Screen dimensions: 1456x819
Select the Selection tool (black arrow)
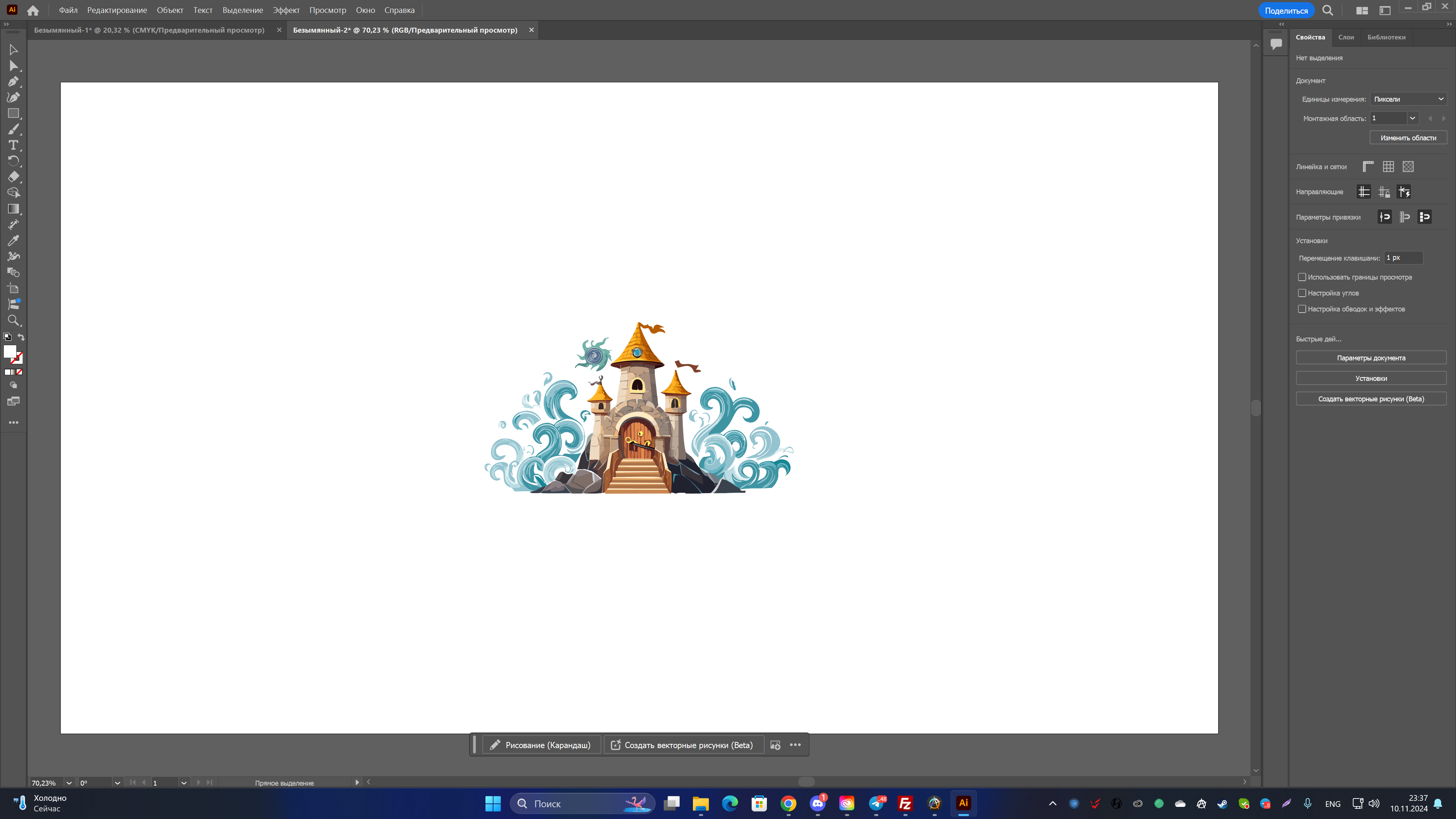[14, 50]
